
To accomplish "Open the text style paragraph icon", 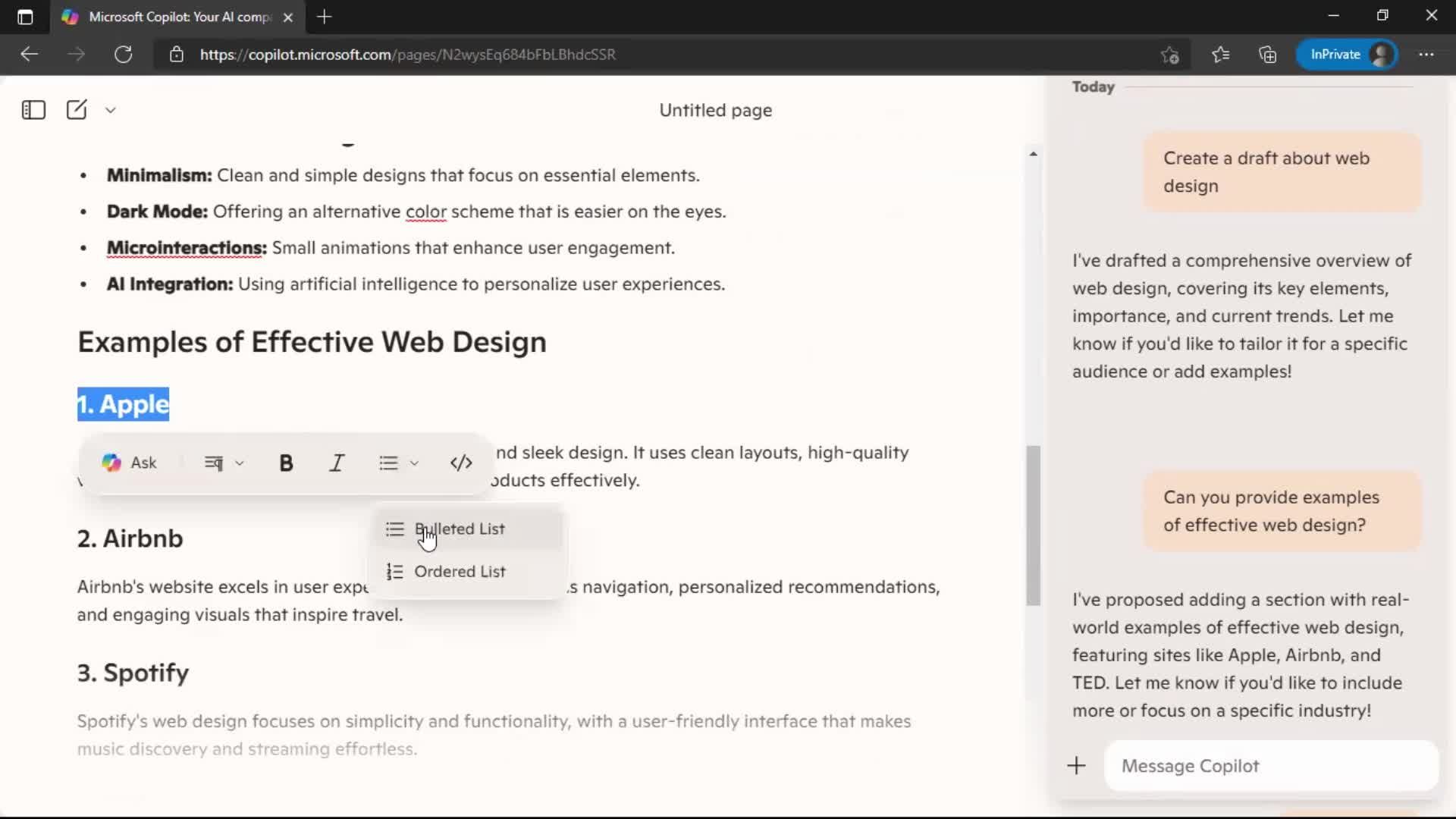I will (x=214, y=463).
